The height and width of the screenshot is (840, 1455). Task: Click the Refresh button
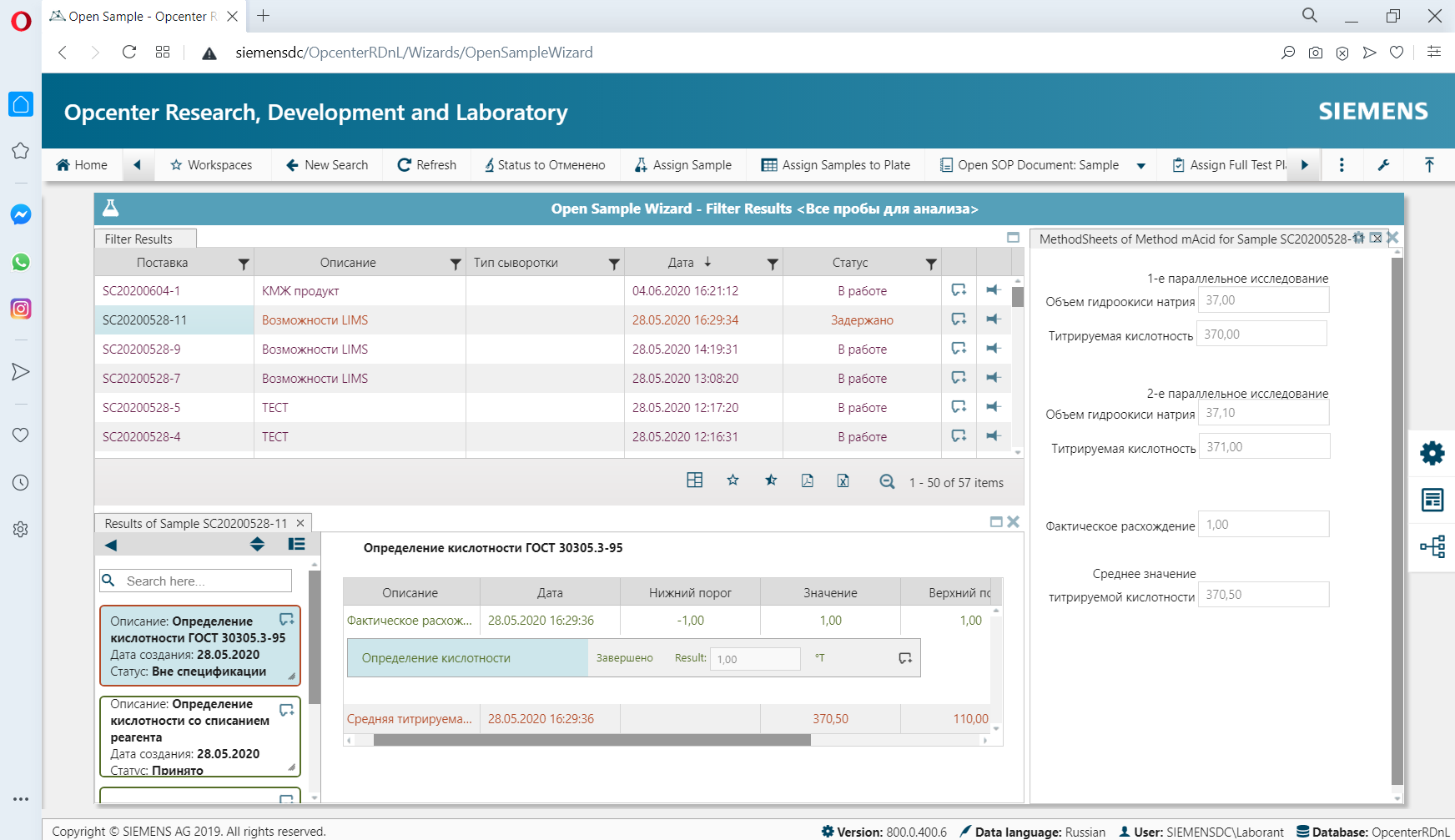click(427, 165)
